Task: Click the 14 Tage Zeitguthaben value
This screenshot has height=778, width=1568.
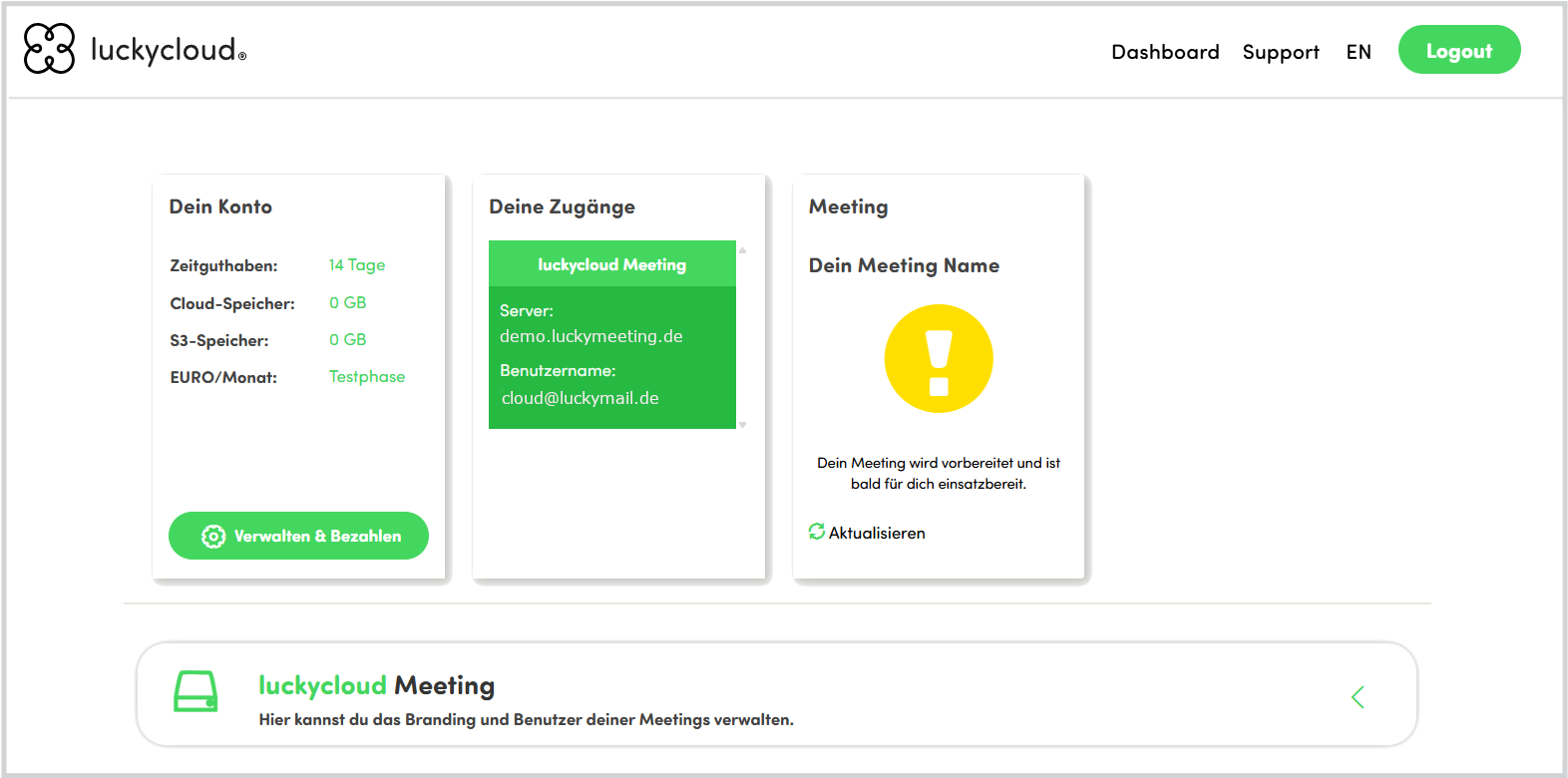Action: [357, 265]
